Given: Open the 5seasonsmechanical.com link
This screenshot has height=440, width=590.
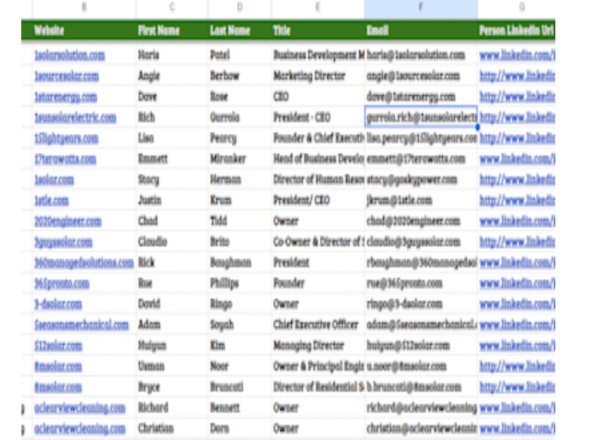Looking at the screenshot, I should pyautogui.click(x=81, y=325).
